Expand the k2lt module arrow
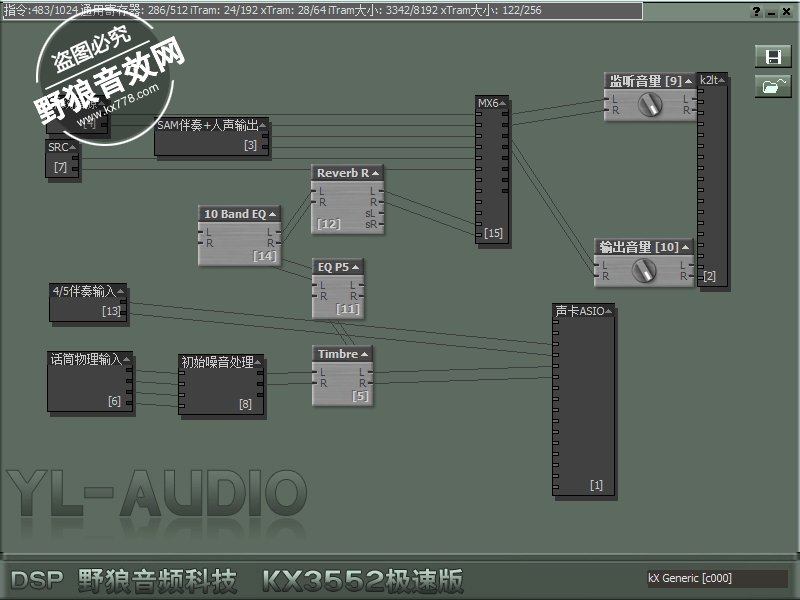 tap(721, 80)
